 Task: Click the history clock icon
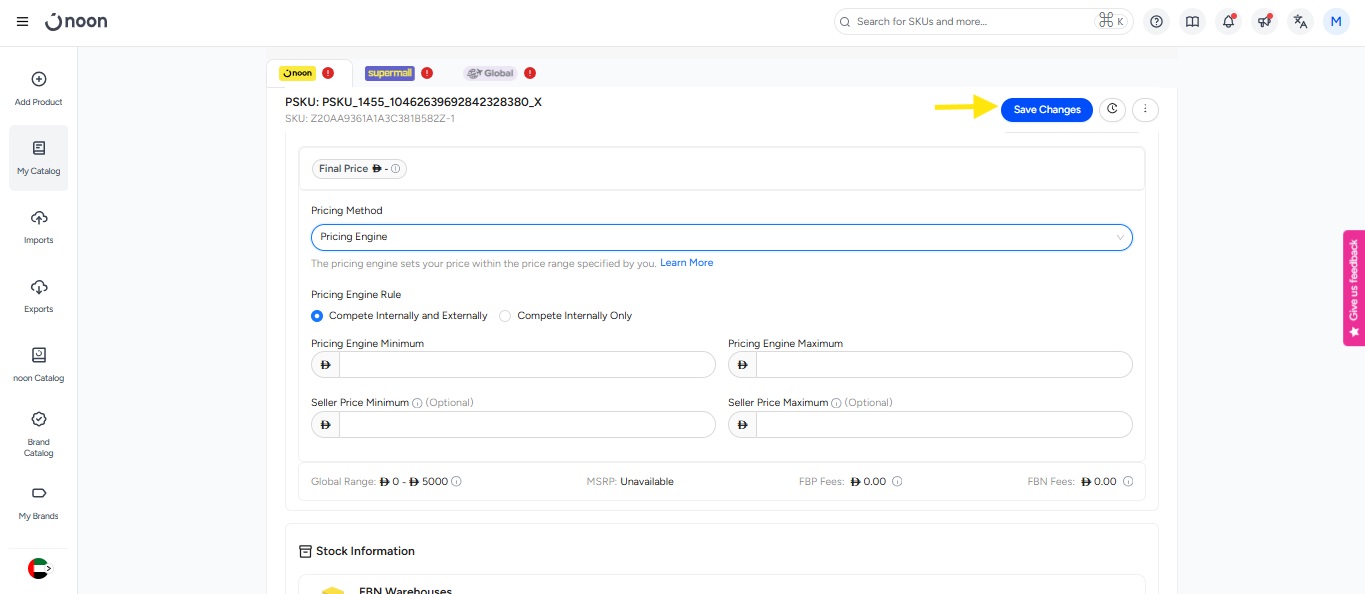(x=1112, y=109)
